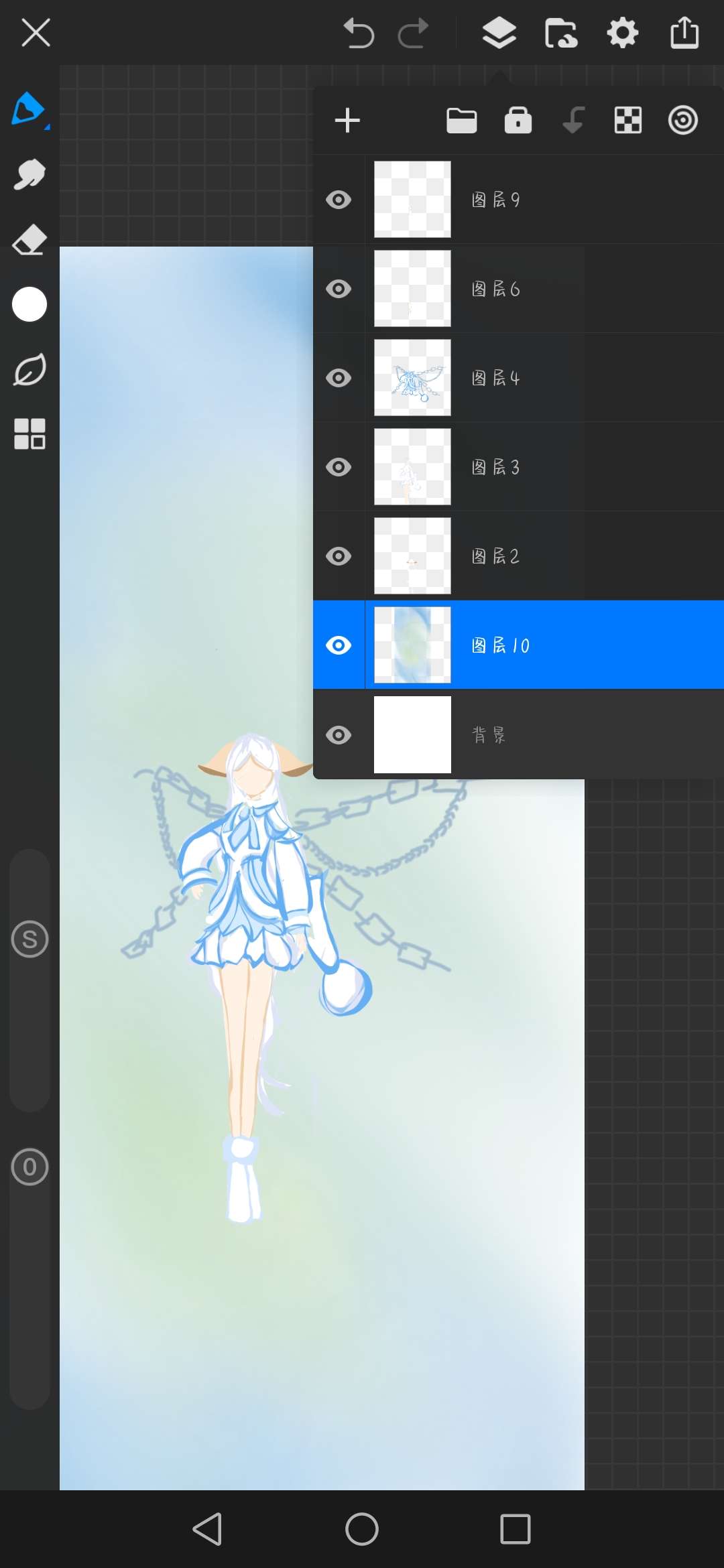Go to Android home screen
Viewport: 724px width, 1568px height.
coord(362,1529)
